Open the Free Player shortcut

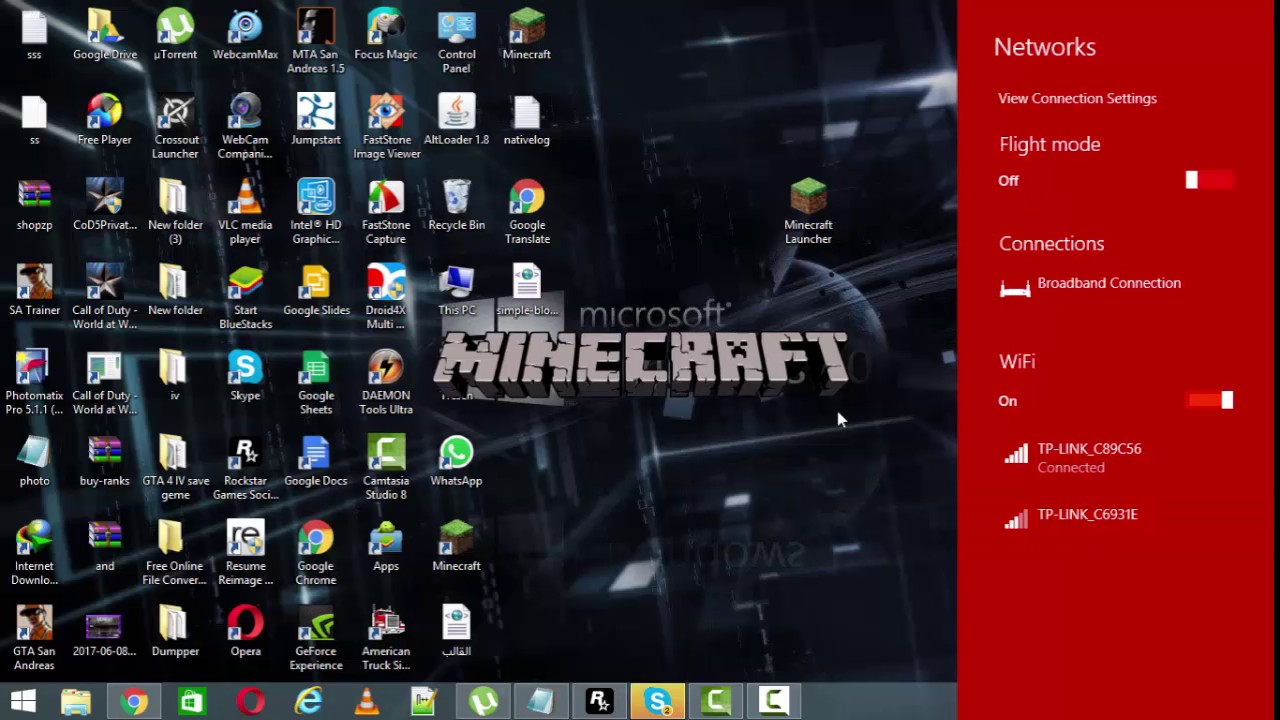[x=105, y=120]
